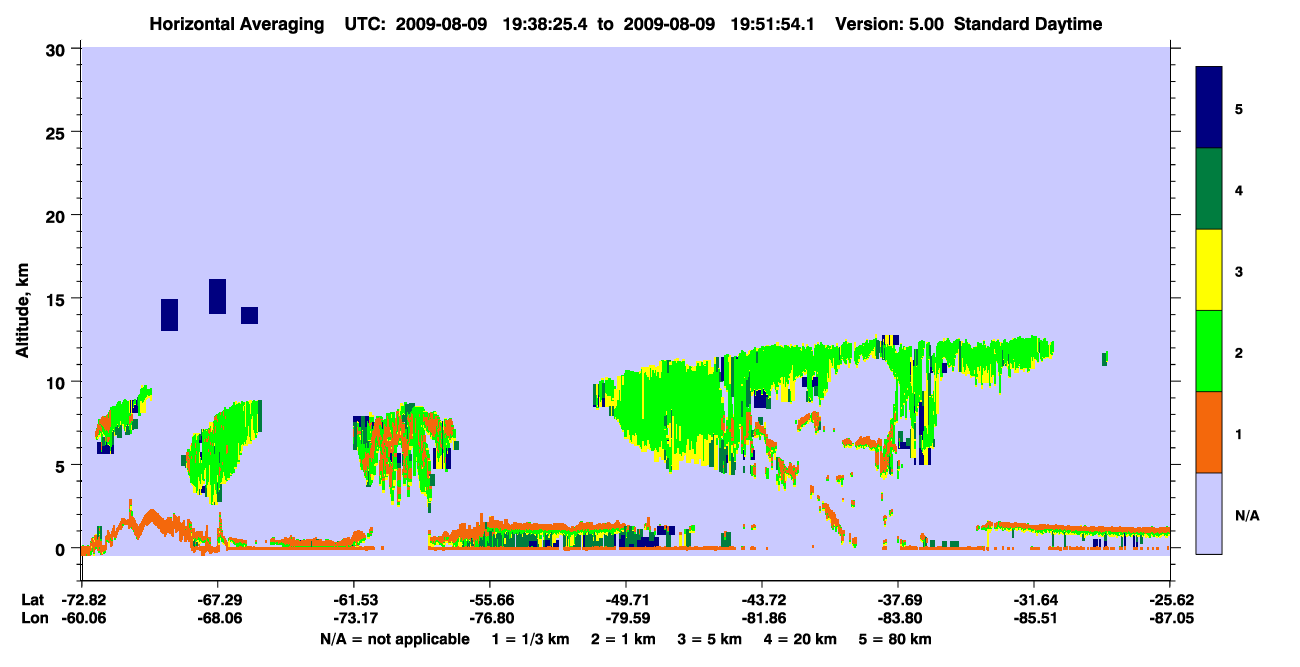The height and width of the screenshot is (667, 1300).
Task: Click the y-axis tick label 30
Action: tap(58, 49)
